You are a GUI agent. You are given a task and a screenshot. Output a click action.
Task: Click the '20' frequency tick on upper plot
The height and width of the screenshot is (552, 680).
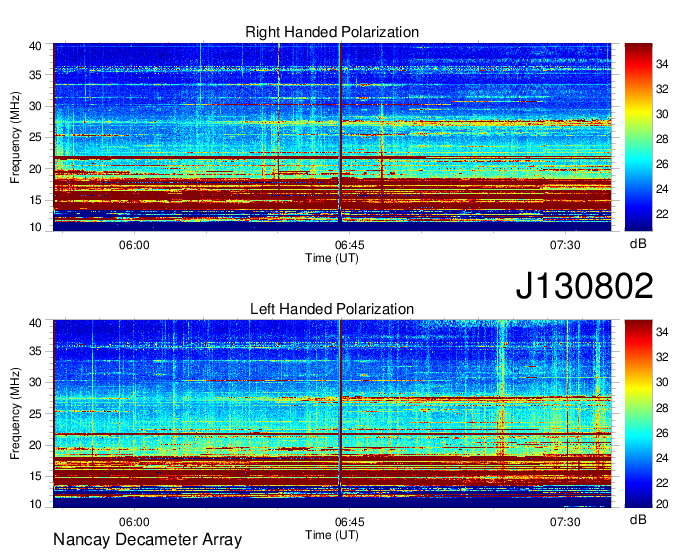coord(35,169)
